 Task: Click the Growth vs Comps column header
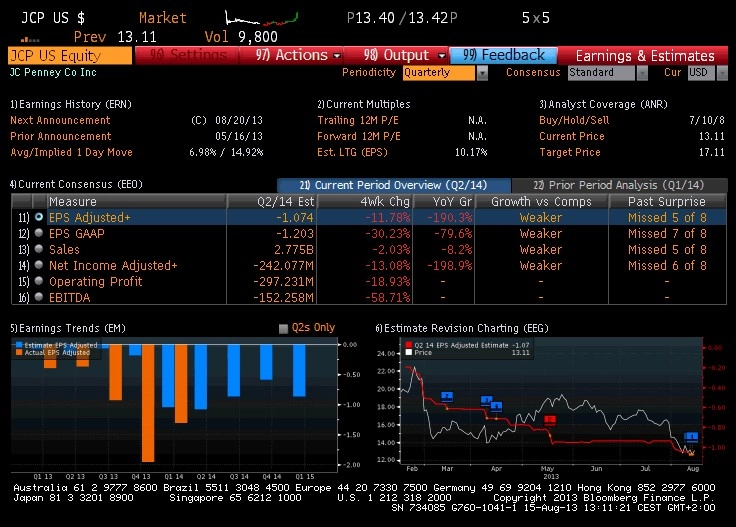click(541, 201)
